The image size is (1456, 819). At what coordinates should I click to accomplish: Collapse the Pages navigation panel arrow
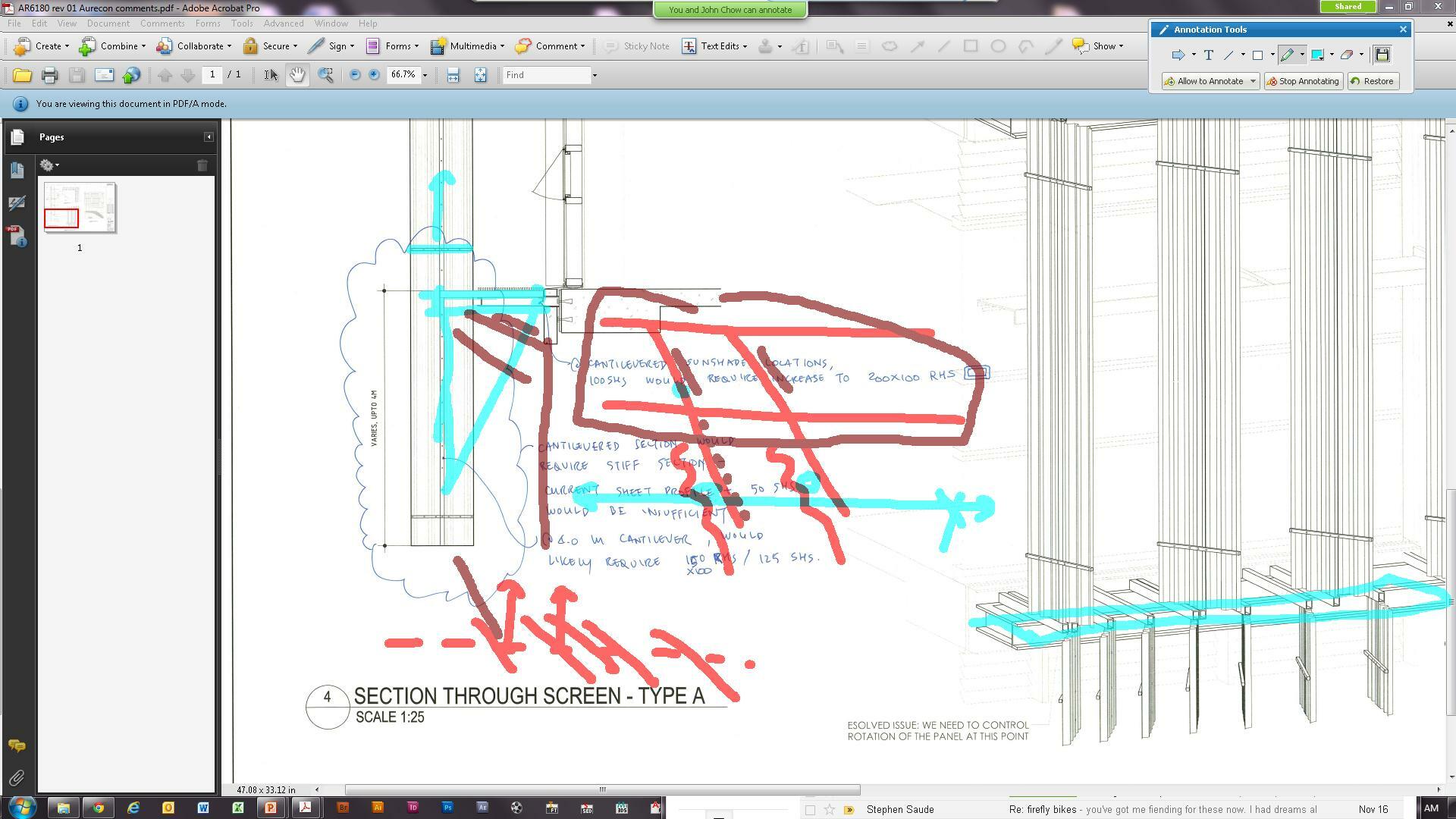[209, 137]
